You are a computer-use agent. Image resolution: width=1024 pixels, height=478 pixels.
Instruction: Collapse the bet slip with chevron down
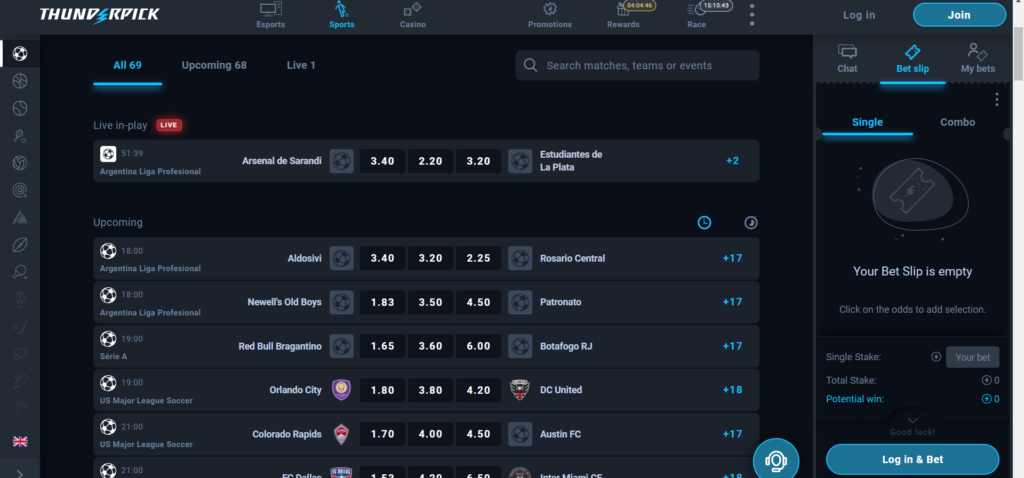click(912, 420)
